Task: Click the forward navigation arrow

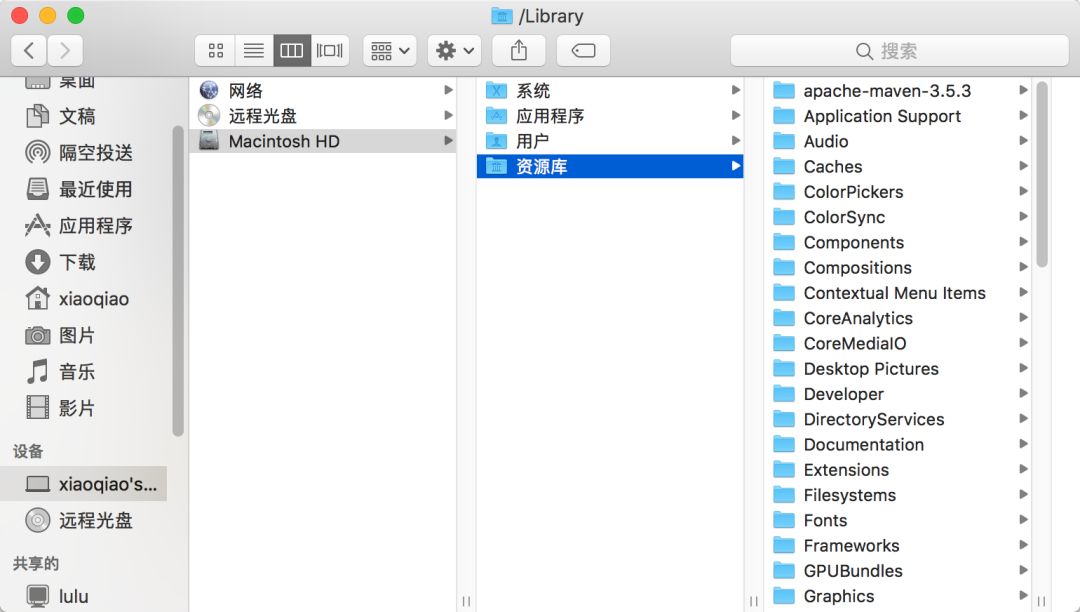Action: click(65, 50)
